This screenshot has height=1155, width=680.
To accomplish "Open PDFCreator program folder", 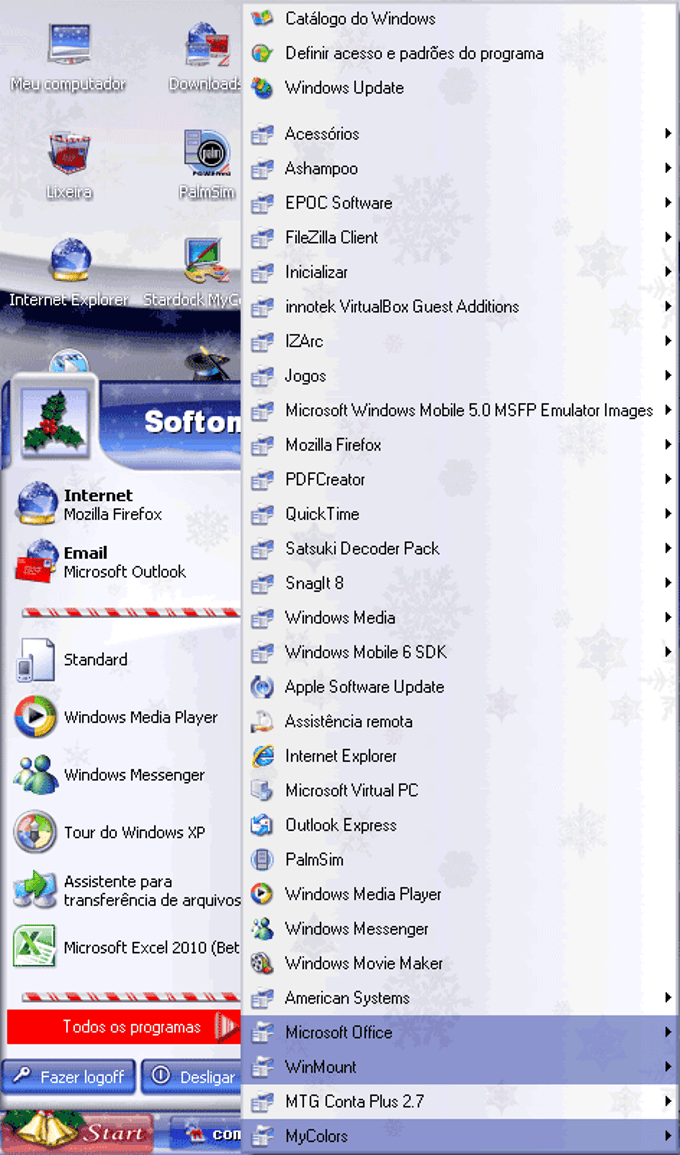I will 460,480.
